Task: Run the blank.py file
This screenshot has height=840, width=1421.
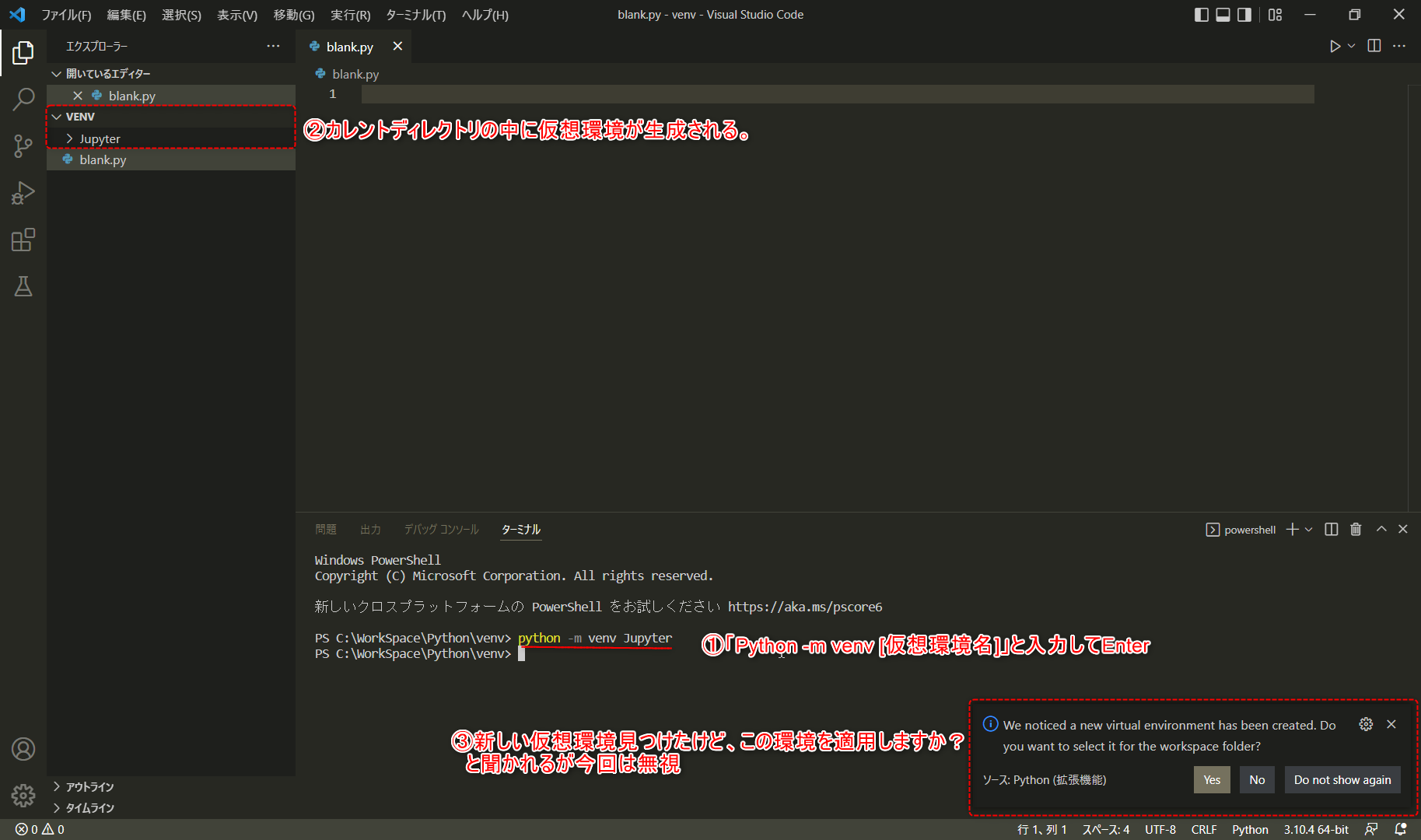Action: pos(1336,46)
